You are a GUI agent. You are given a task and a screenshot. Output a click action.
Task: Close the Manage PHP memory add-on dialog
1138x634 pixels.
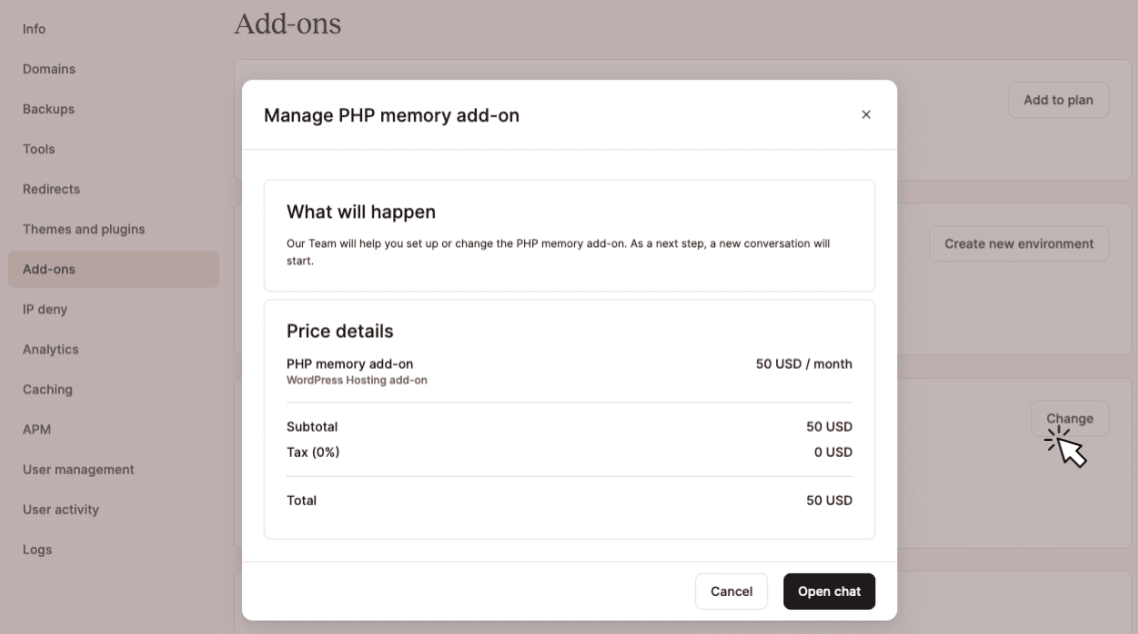pyautogui.click(x=866, y=115)
